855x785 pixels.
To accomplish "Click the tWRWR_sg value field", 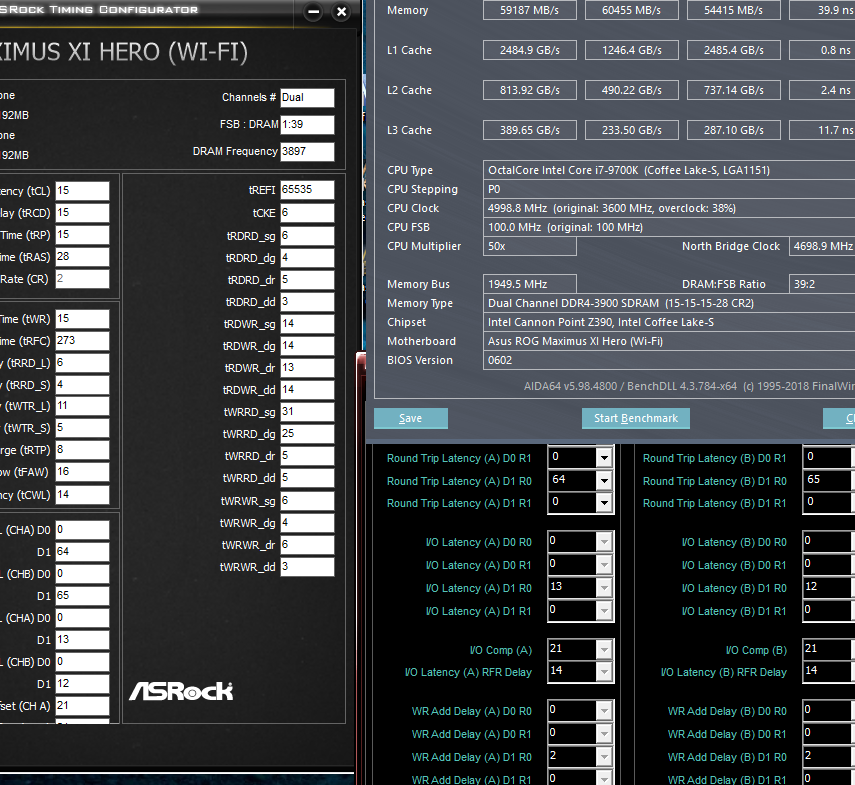I will (x=307, y=501).
